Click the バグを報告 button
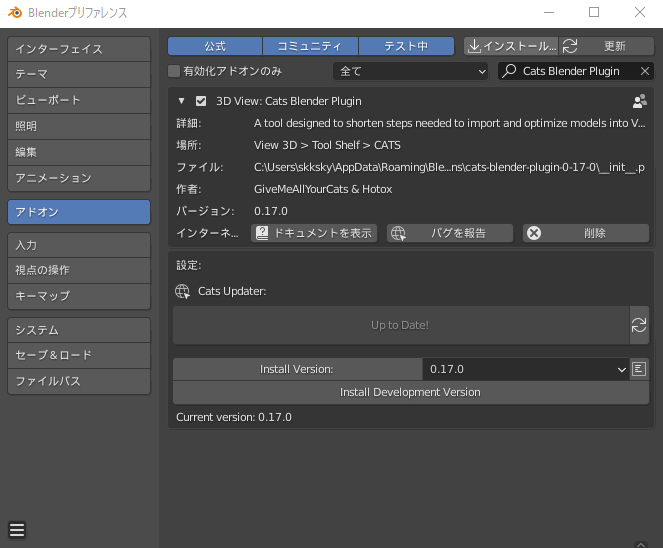The height and width of the screenshot is (548, 663). pyautogui.click(x=450, y=233)
